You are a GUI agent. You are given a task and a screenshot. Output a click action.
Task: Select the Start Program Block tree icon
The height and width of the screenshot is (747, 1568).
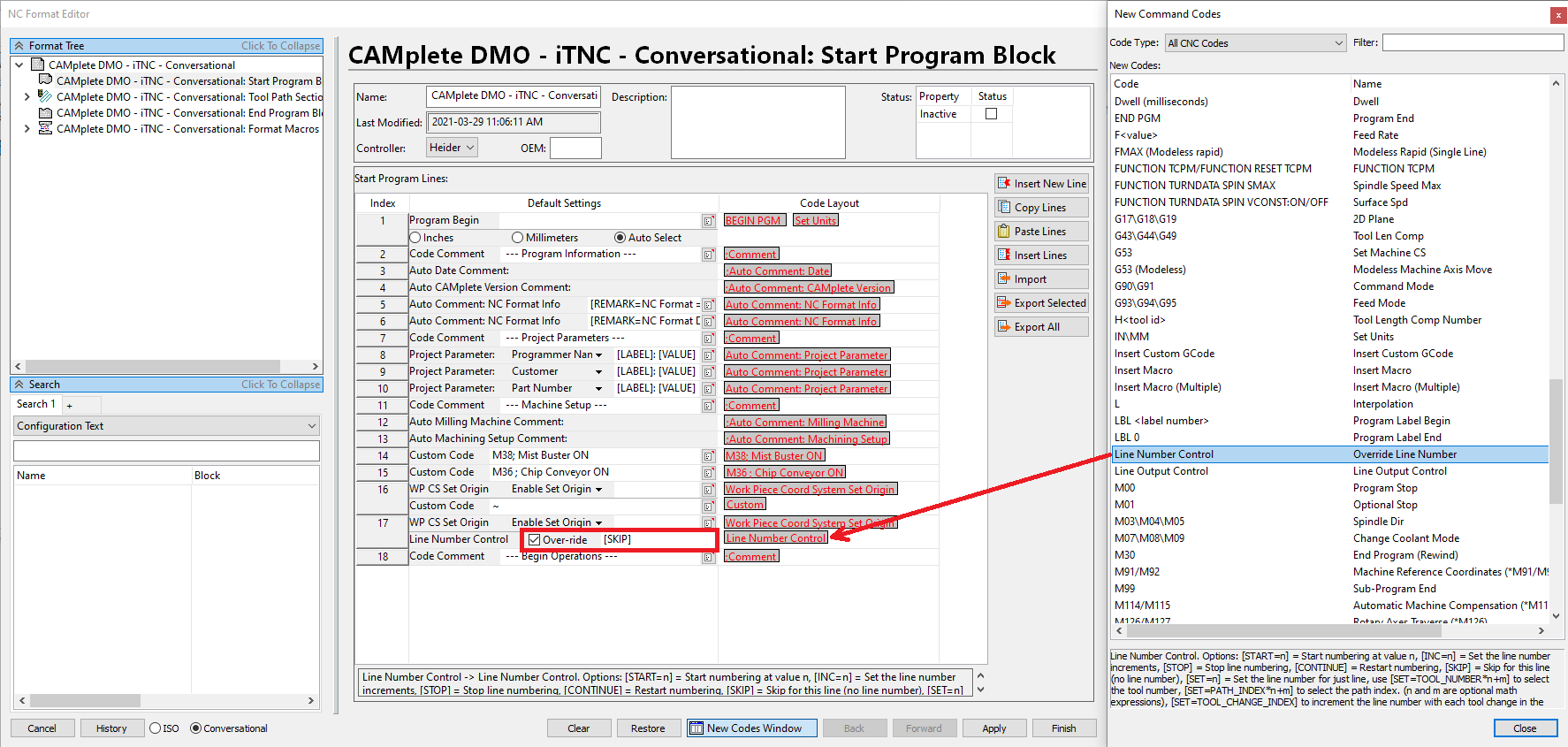tap(45, 80)
